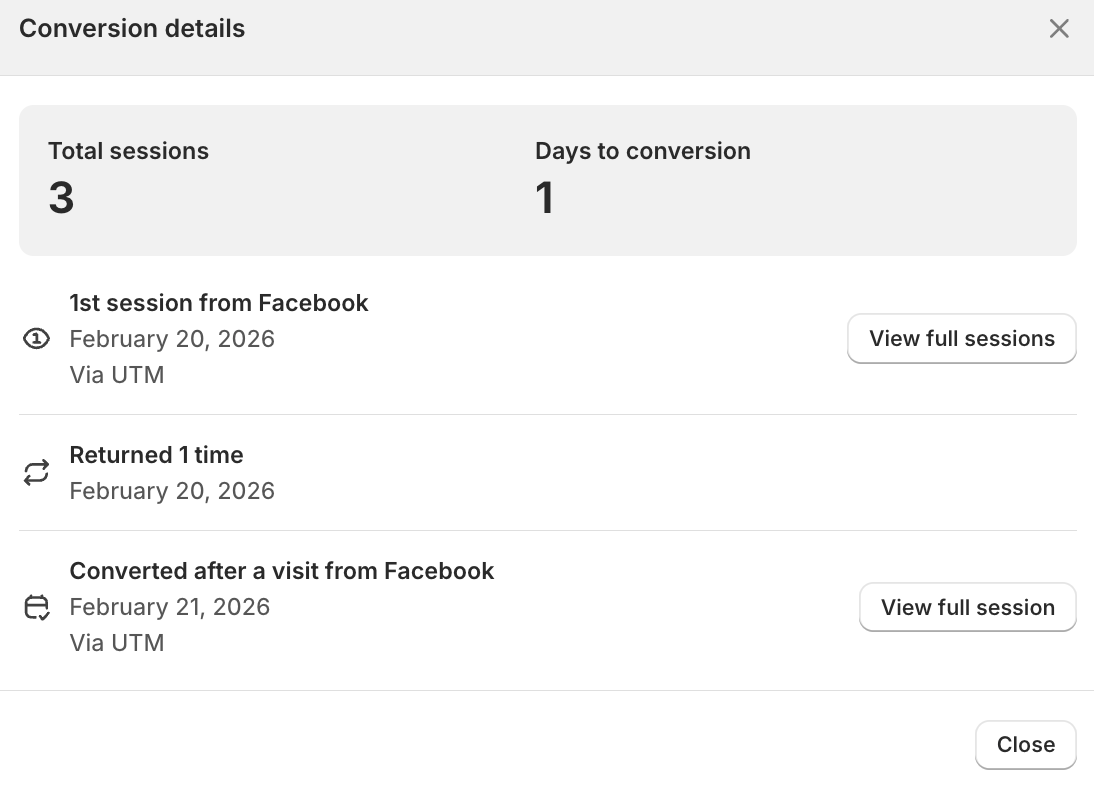Click the 1st session from Facebook text
The image size is (1094, 786).
[219, 303]
